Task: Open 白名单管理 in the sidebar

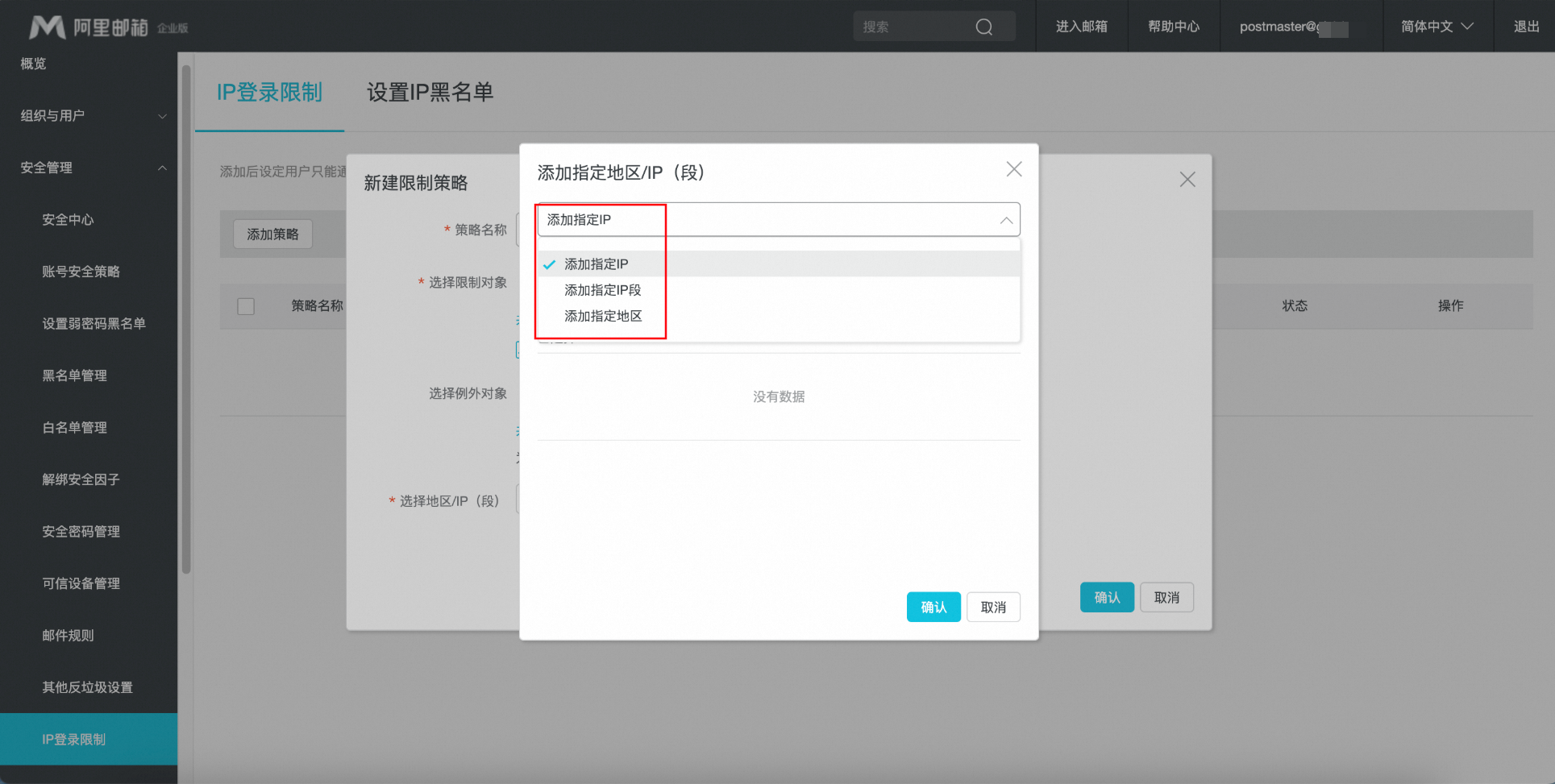Action: tap(89, 428)
